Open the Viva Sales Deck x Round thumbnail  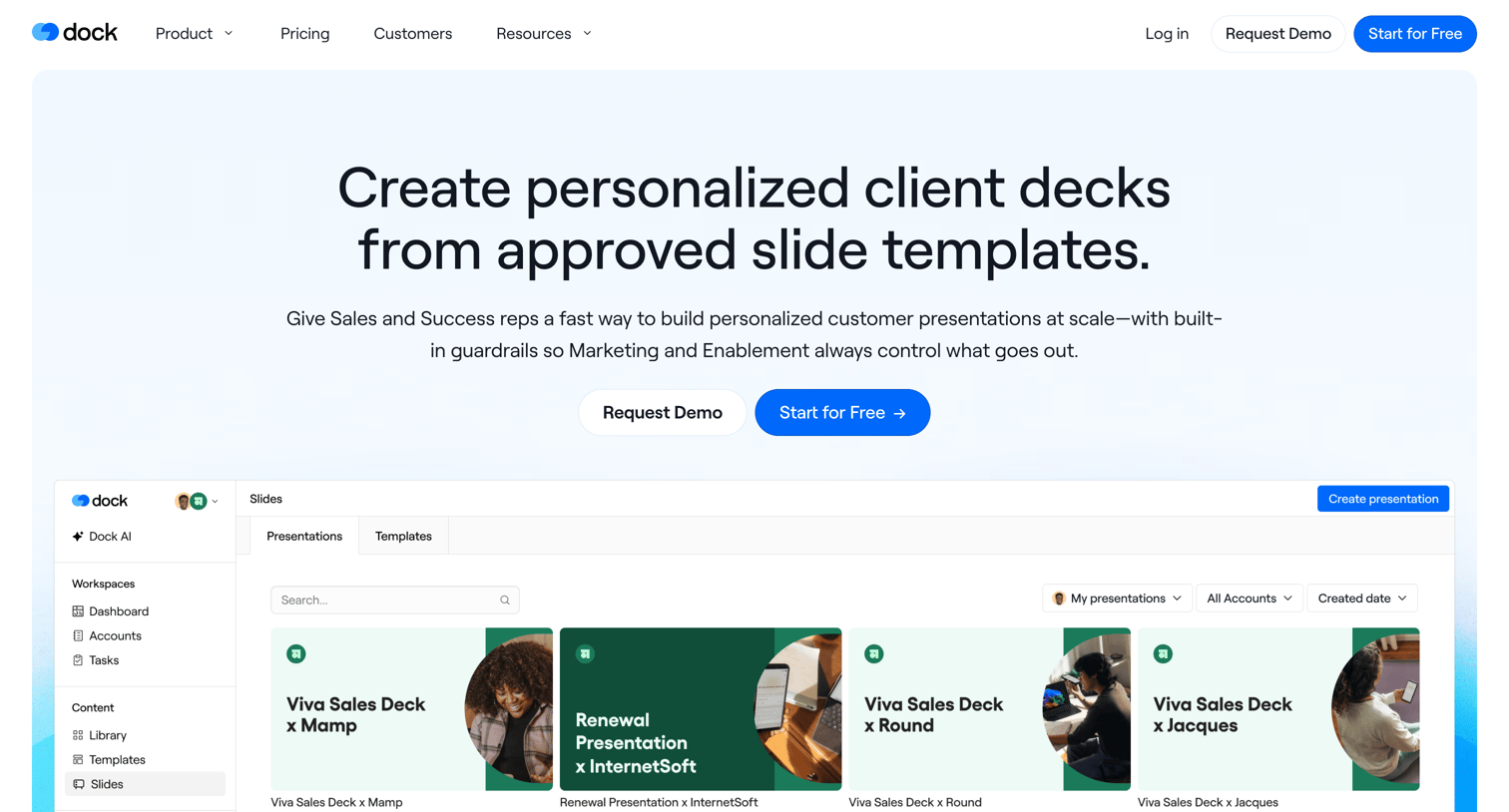click(990, 709)
